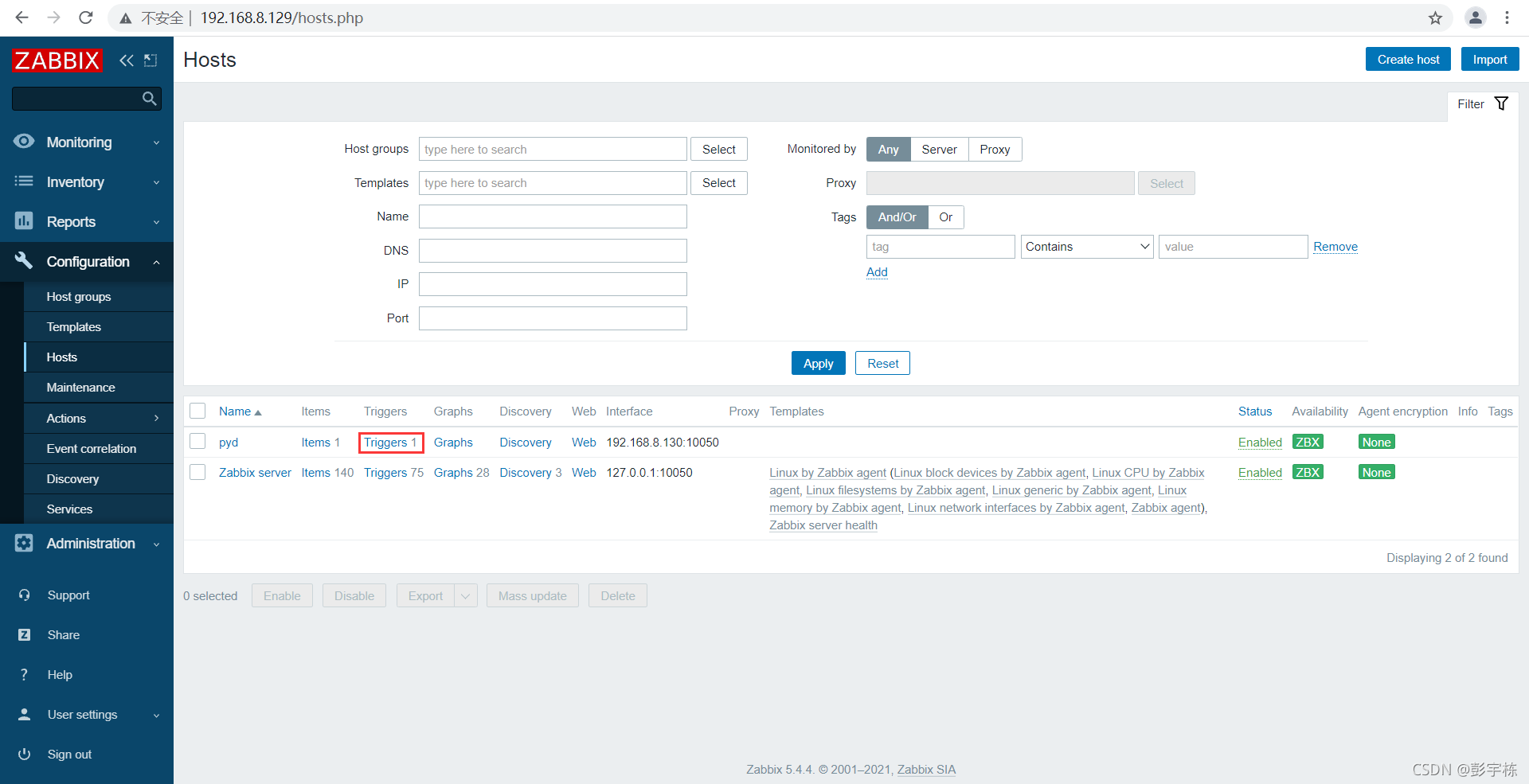Click None encryption badge for pyd
The width and height of the screenshot is (1529, 784).
[x=1376, y=442]
